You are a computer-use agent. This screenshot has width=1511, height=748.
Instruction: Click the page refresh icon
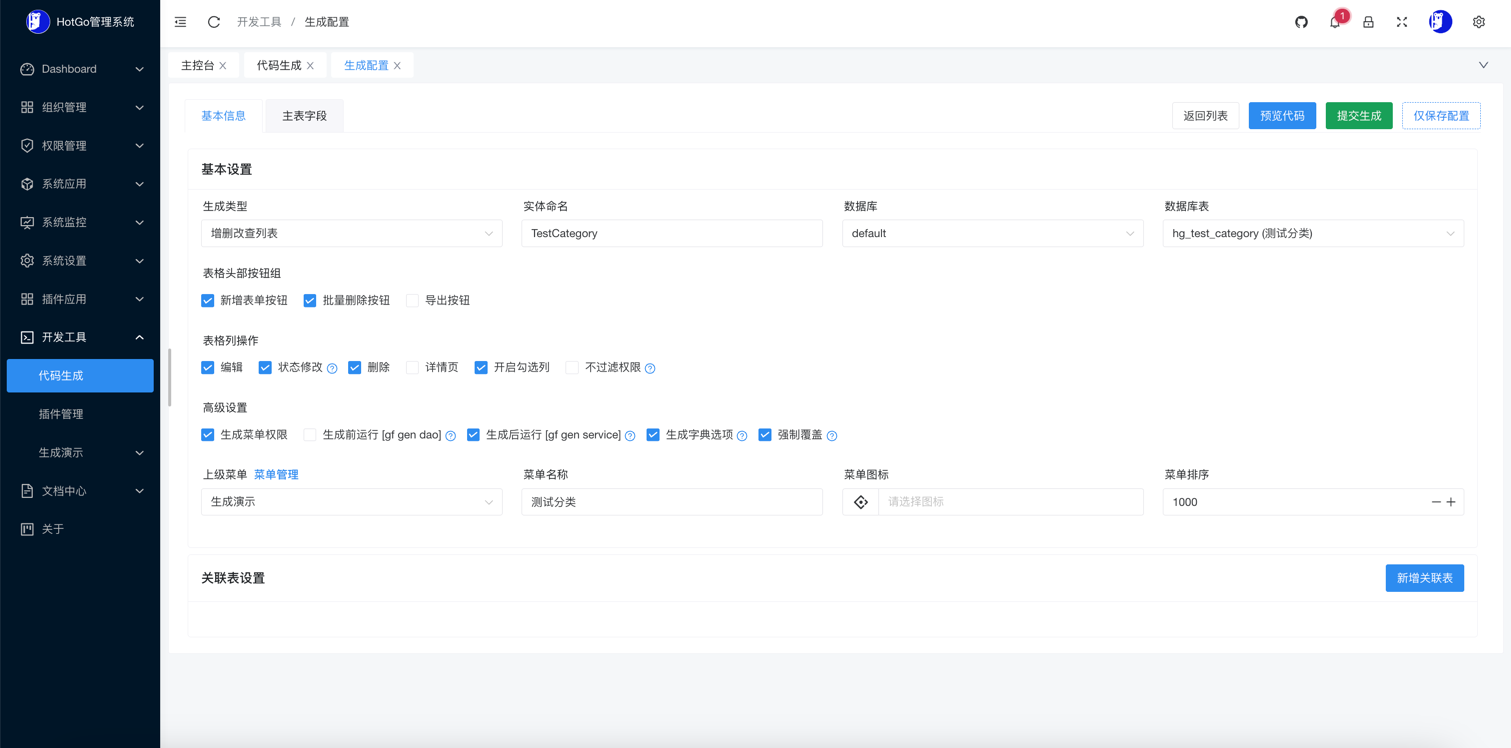tap(214, 22)
